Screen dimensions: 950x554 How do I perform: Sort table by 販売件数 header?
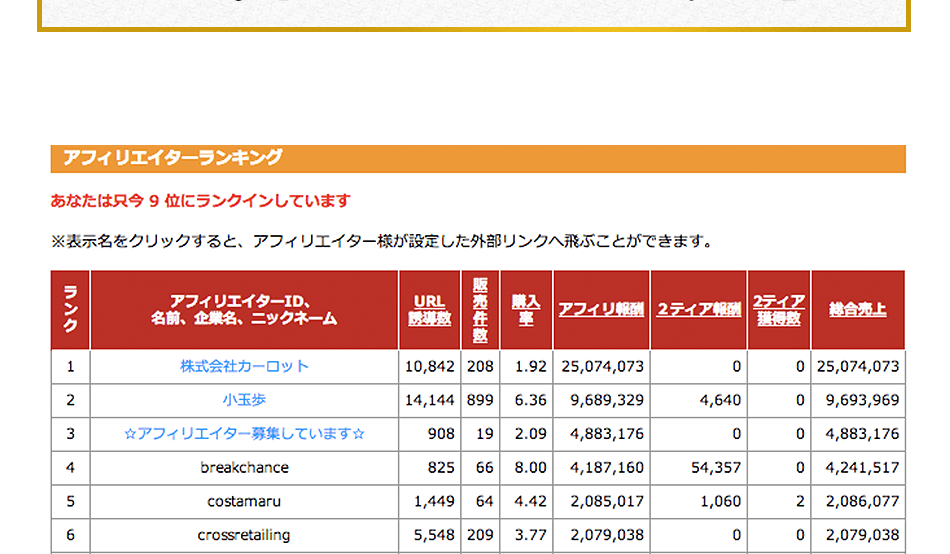click(480, 310)
